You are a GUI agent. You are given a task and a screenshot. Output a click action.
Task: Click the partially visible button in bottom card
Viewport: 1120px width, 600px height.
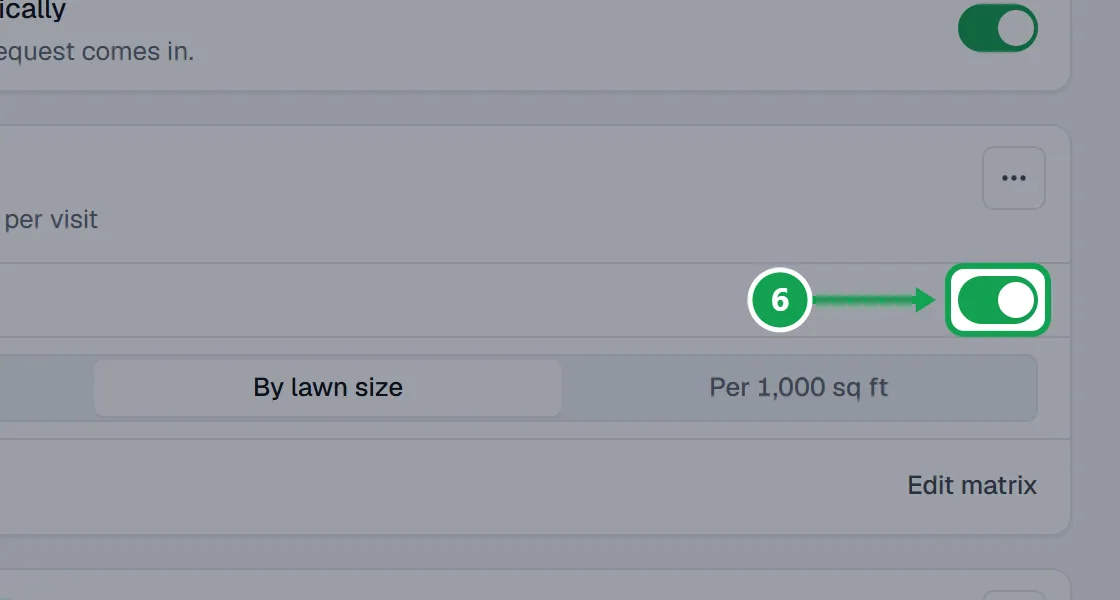pos(1014,596)
